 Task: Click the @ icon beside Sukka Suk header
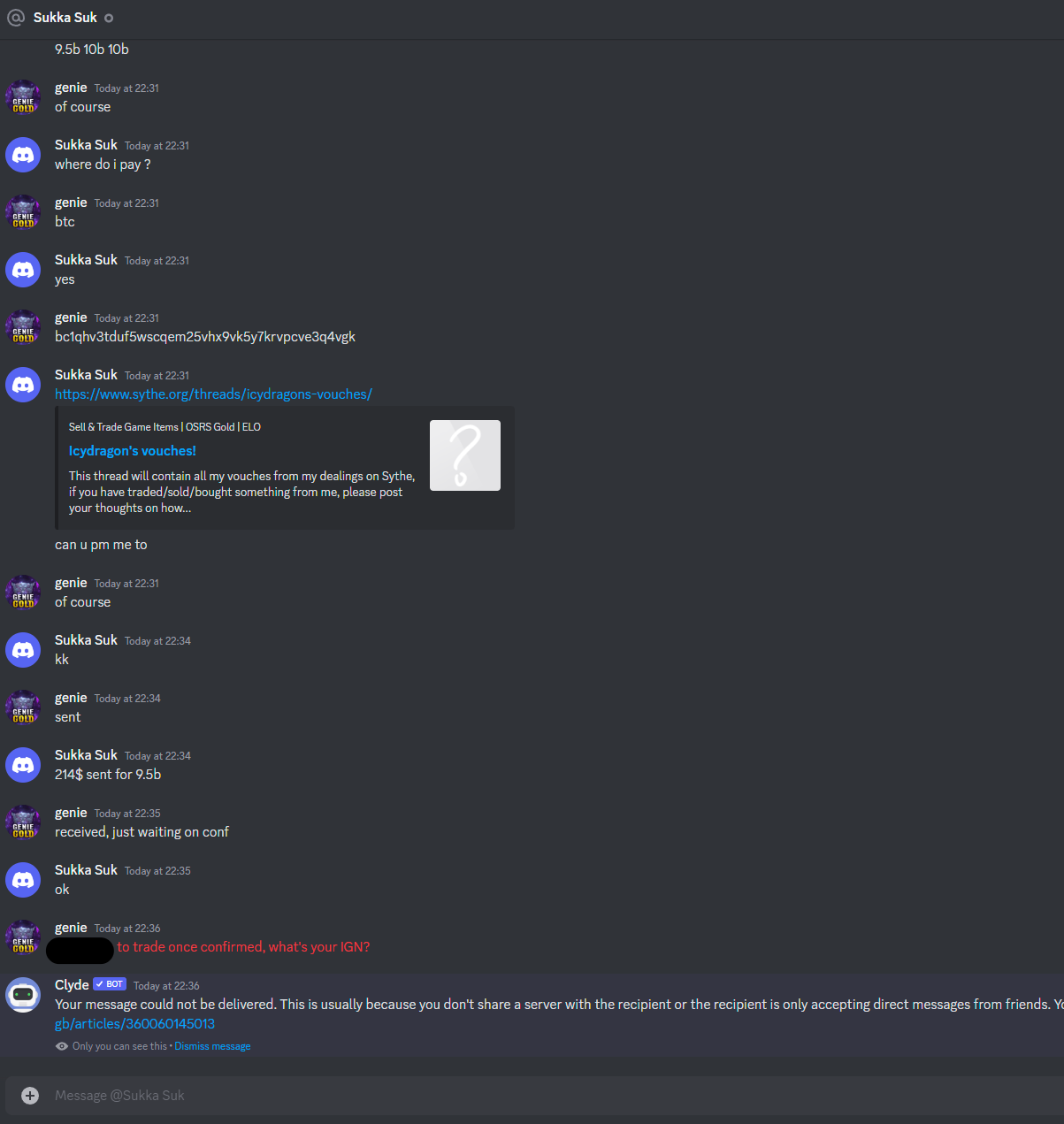pos(16,18)
